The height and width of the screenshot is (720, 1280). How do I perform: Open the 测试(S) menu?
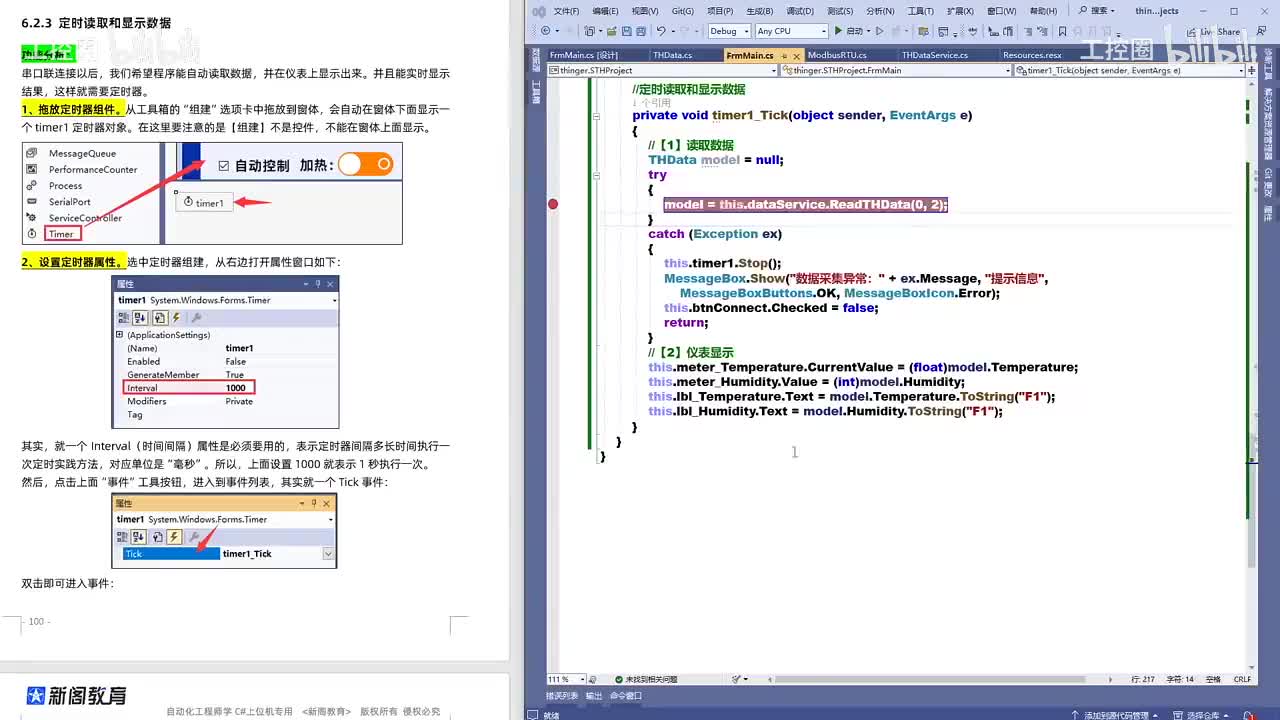point(840,11)
